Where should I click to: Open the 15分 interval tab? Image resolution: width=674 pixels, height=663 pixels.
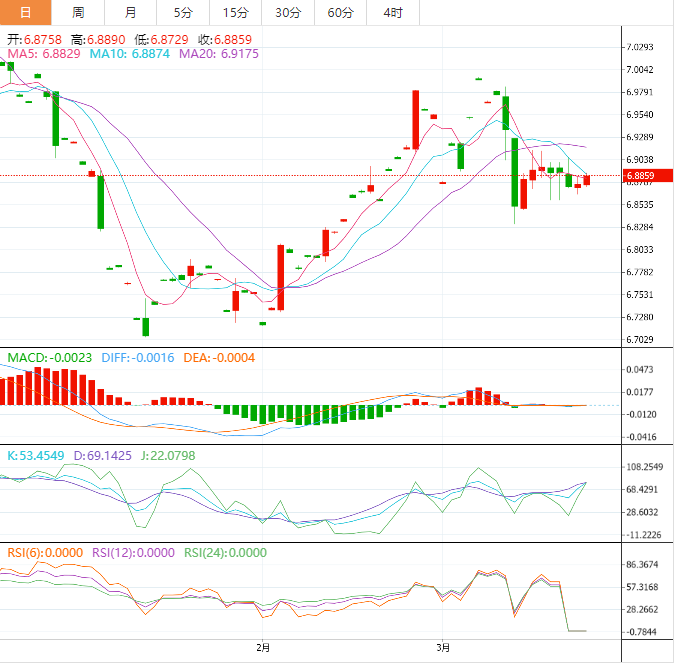pyautogui.click(x=235, y=12)
